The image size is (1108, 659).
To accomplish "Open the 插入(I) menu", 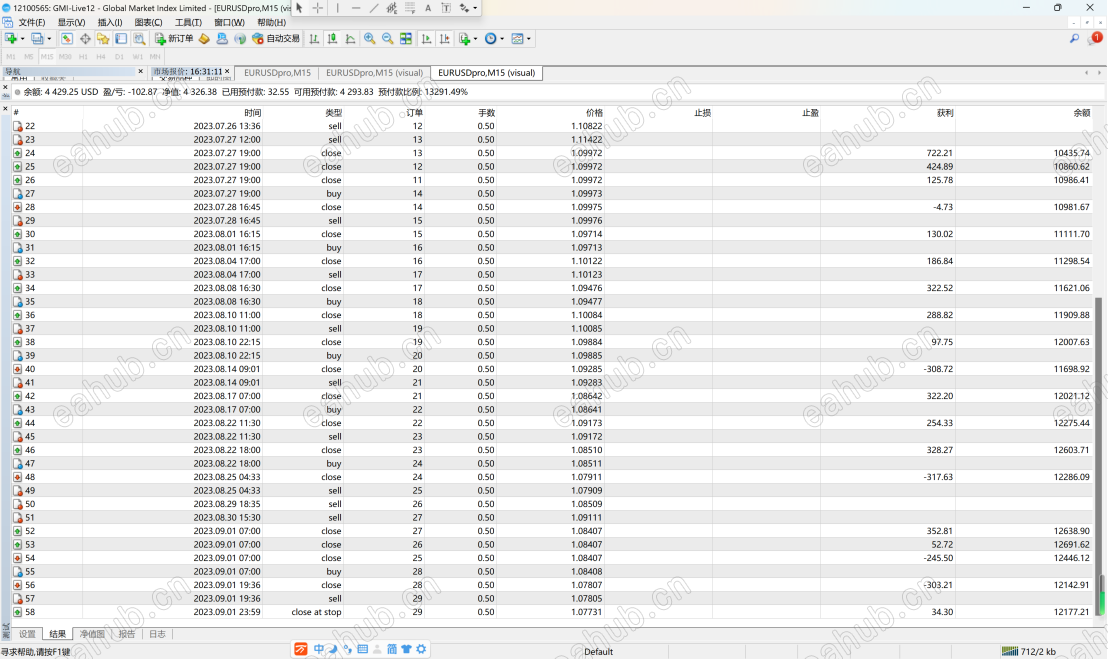I will point(110,23).
